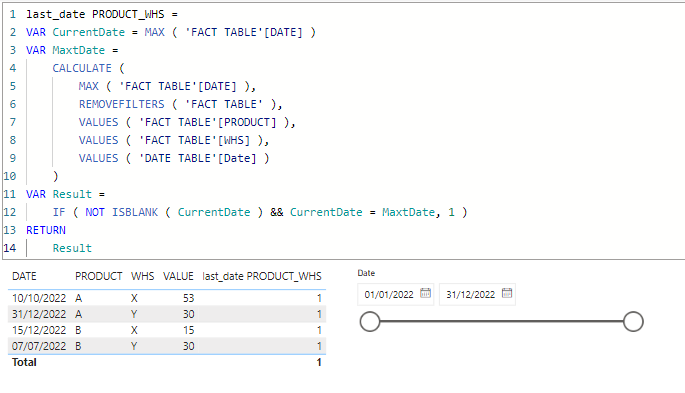Click the end date field 31/12/2022
The width and height of the screenshot is (685, 393).
tap(477, 294)
